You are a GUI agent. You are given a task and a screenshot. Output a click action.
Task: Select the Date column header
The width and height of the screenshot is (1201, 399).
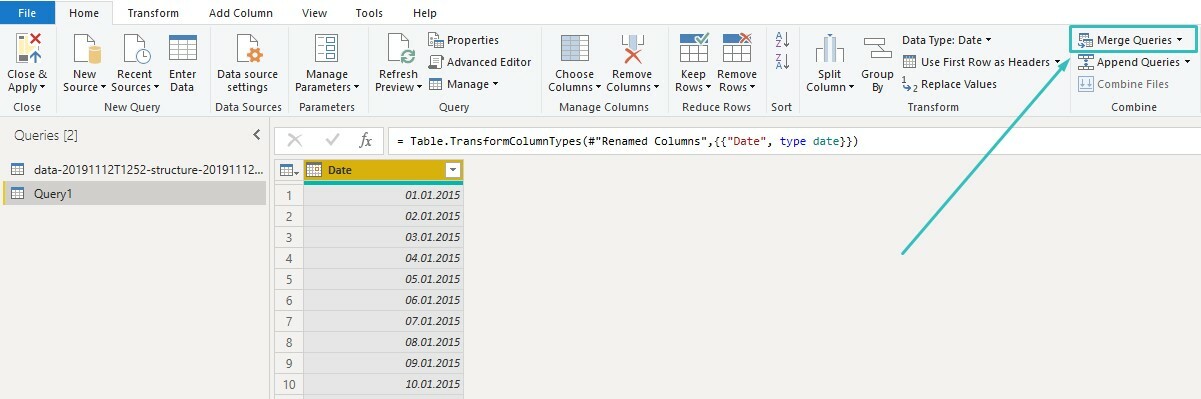(383, 171)
